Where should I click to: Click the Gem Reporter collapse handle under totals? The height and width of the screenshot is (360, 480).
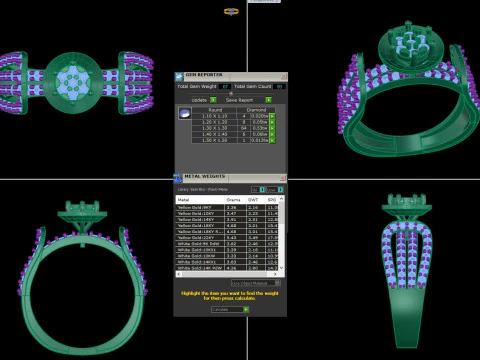[x=231, y=93]
